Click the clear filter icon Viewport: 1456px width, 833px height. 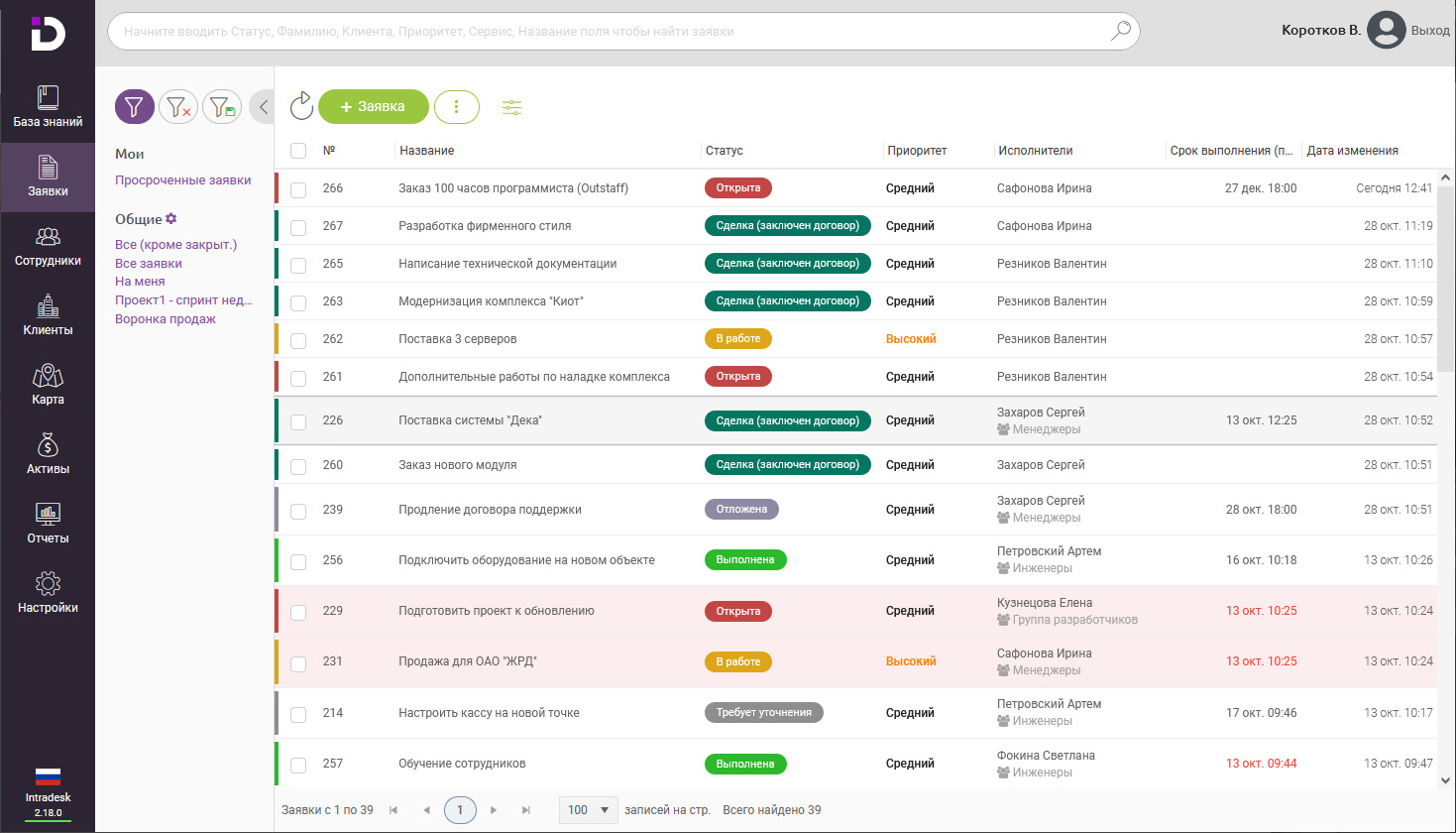click(x=178, y=107)
